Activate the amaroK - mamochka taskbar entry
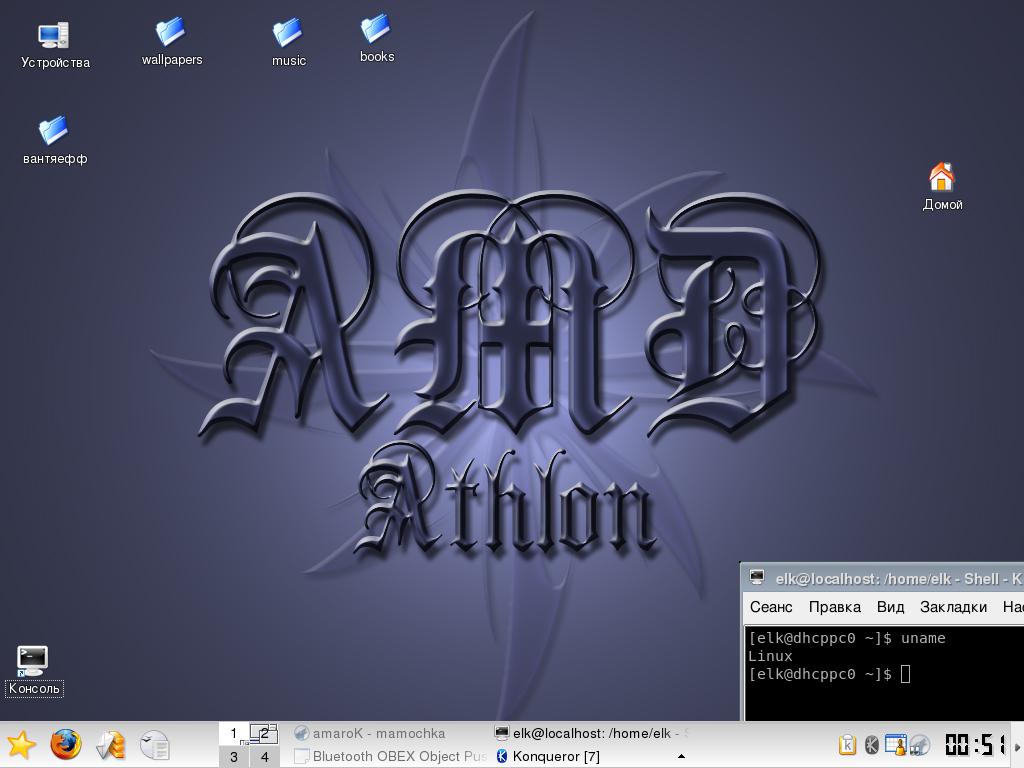This screenshot has width=1024, height=768. coord(389,733)
